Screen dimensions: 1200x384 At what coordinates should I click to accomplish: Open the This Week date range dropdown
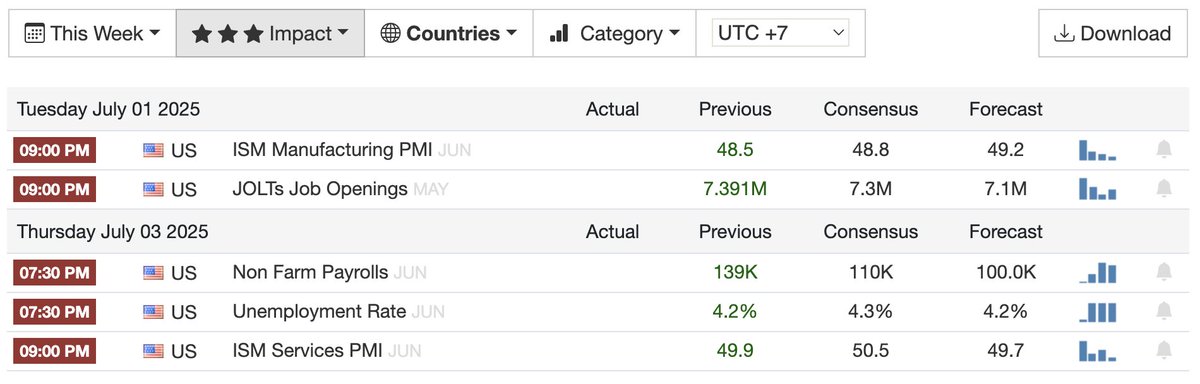(92, 33)
